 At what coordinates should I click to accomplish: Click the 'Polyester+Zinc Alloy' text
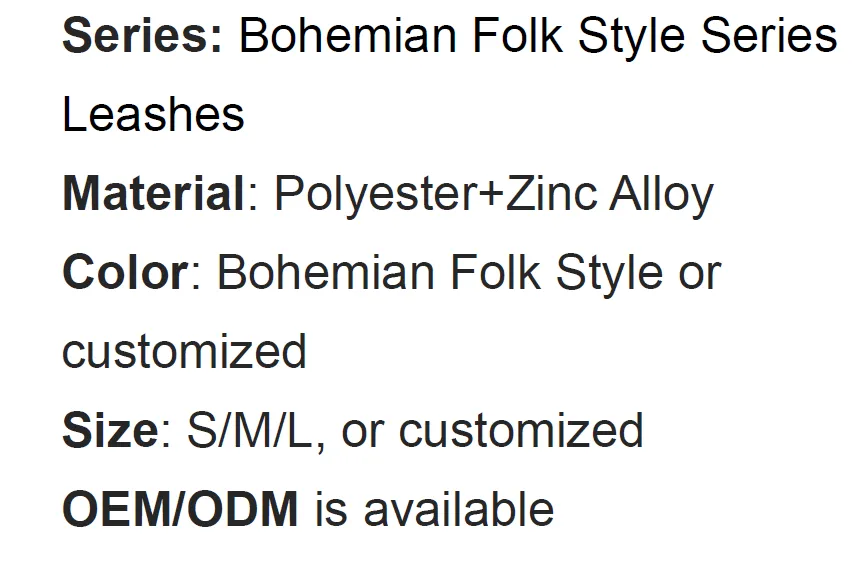[x=493, y=193]
